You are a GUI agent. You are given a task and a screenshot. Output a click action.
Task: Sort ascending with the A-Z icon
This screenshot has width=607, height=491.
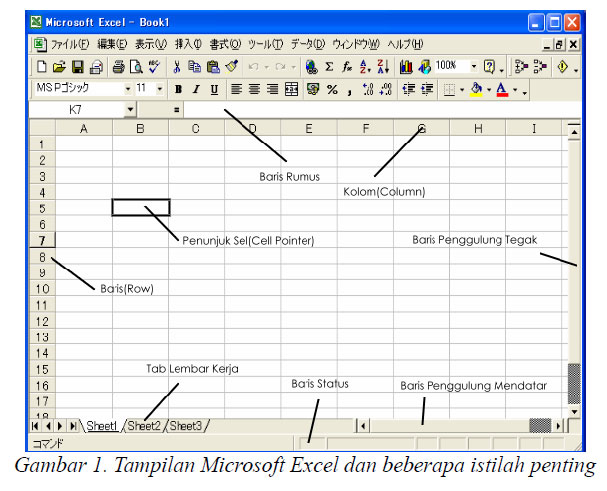(x=365, y=67)
